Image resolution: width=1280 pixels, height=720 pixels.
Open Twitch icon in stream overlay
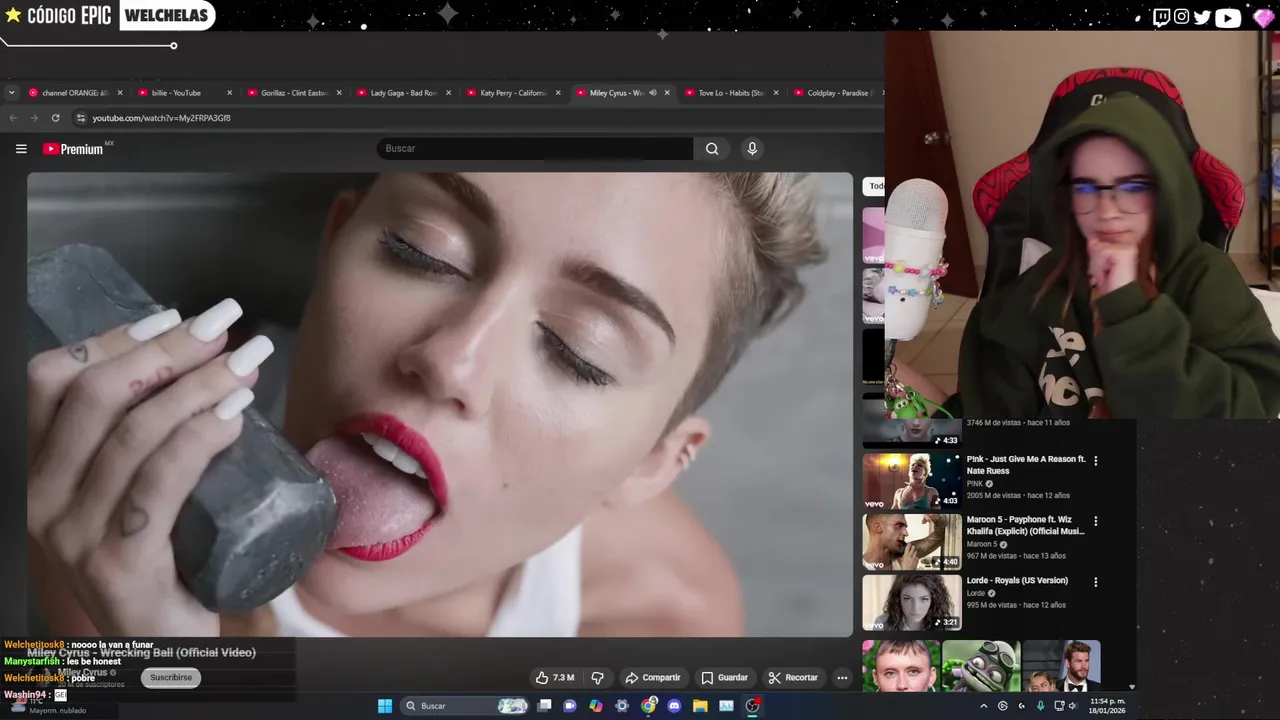1161,17
